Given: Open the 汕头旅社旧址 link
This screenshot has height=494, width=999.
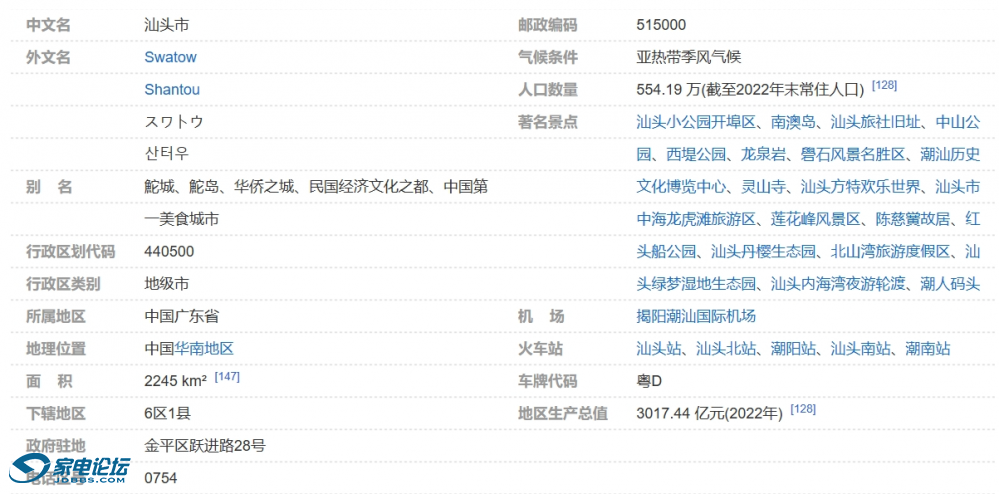Looking at the screenshot, I should 875,121.
